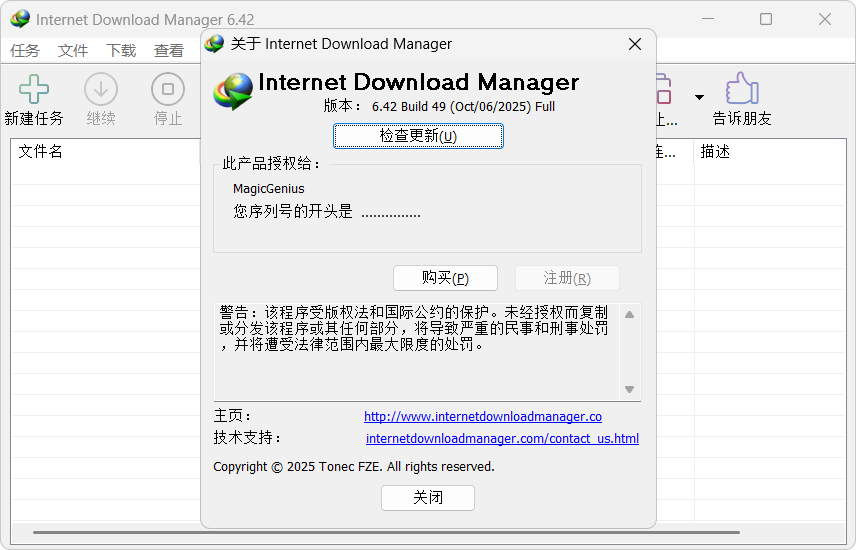Maximize the Internet Download Manager window

(766, 19)
